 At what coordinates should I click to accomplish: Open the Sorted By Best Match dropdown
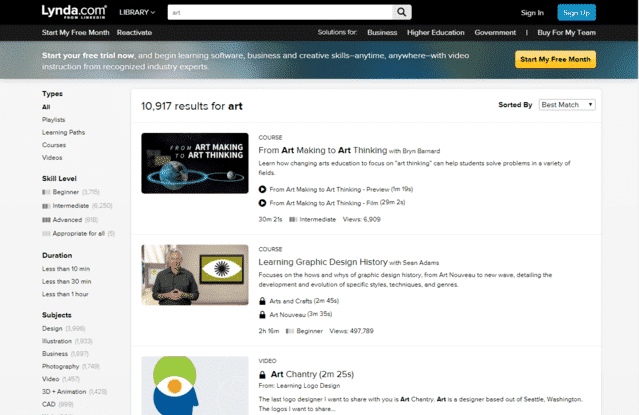(x=567, y=105)
